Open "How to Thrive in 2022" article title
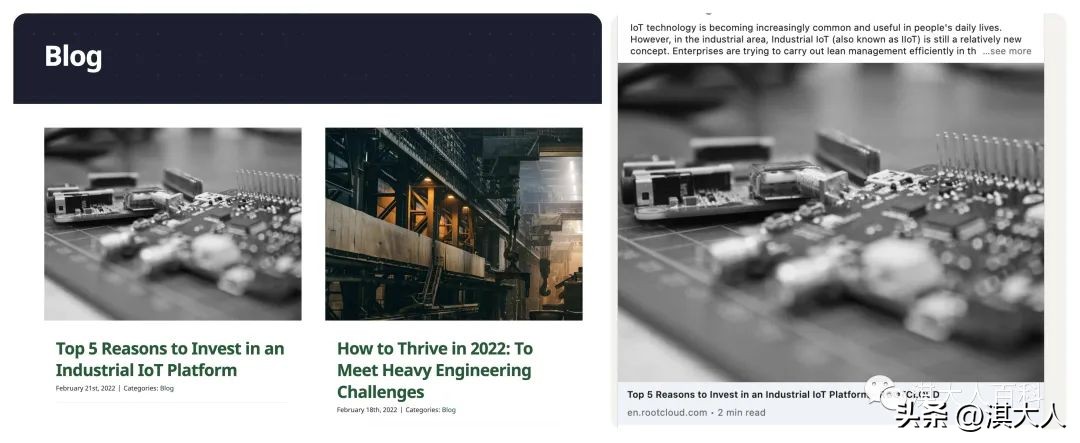The height and width of the screenshot is (443, 1080). (435, 370)
